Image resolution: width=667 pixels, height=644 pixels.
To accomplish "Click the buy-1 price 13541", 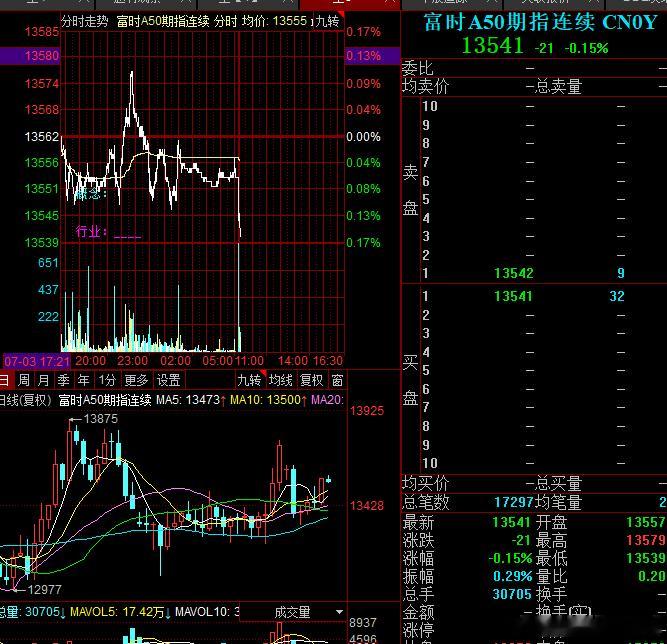I will coord(513,296).
